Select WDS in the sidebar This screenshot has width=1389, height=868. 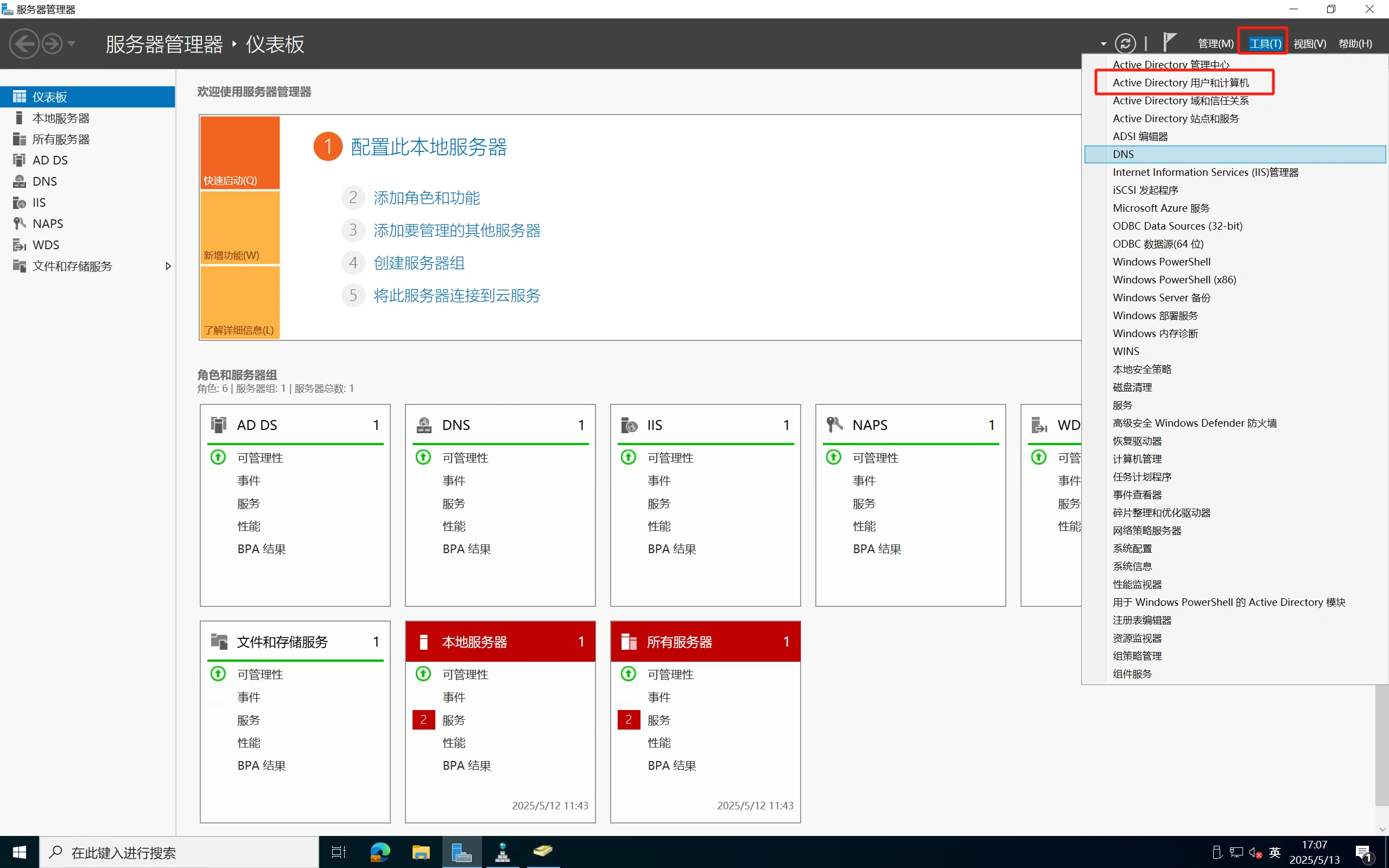click(x=87, y=245)
